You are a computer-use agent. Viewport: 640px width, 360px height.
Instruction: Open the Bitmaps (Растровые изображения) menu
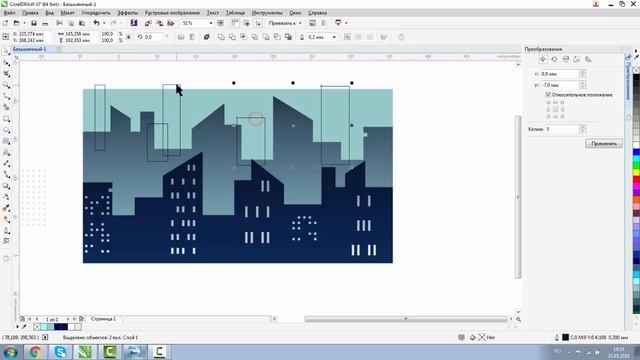172,13
